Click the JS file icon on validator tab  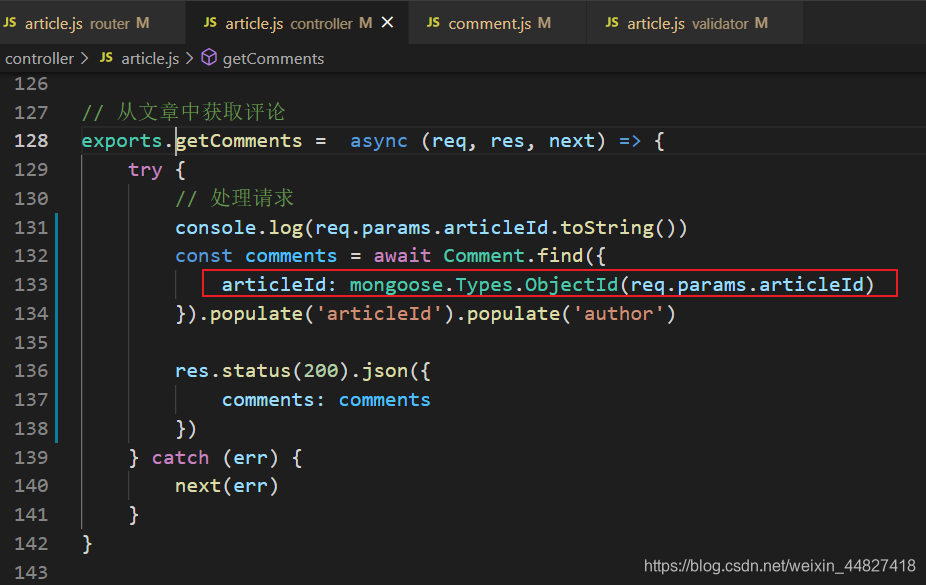pyautogui.click(x=612, y=22)
